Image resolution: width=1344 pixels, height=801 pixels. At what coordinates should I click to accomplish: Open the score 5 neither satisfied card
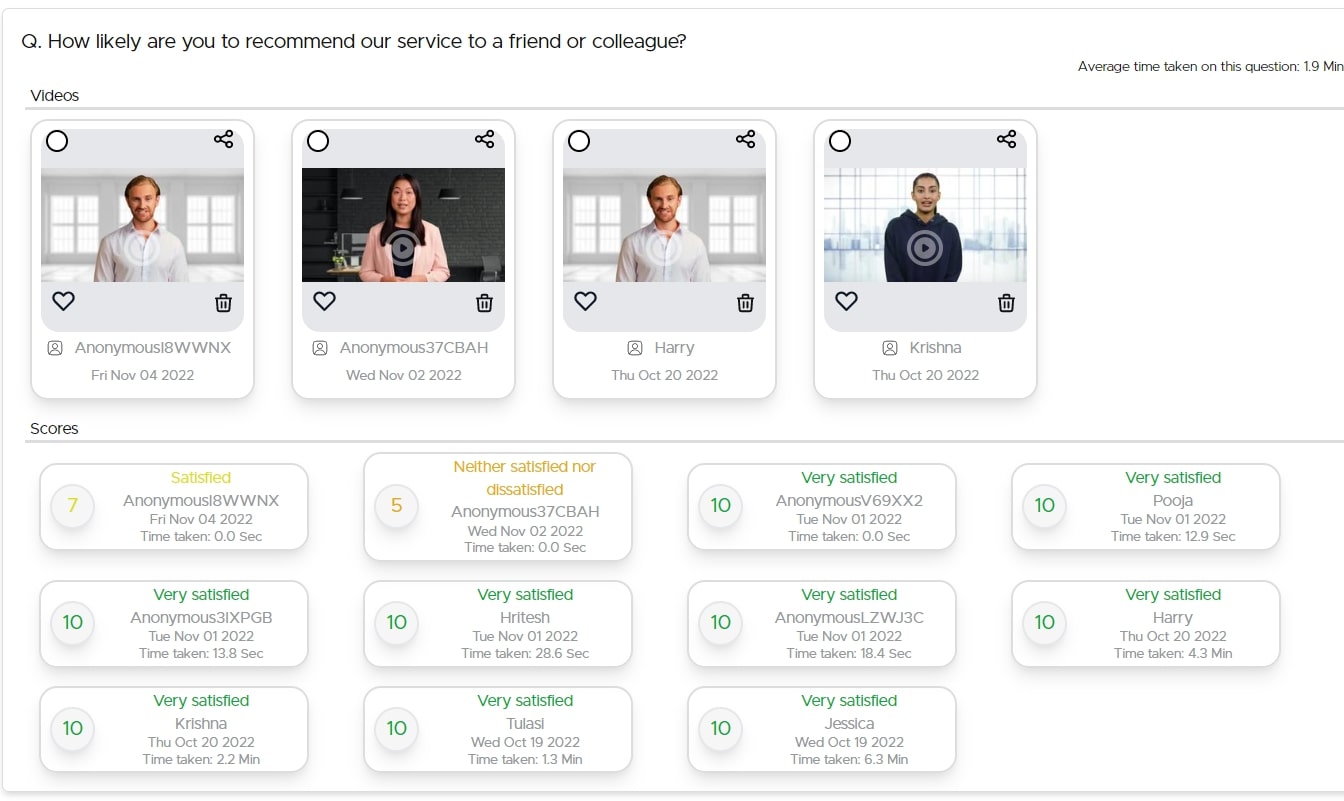coord(498,507)
